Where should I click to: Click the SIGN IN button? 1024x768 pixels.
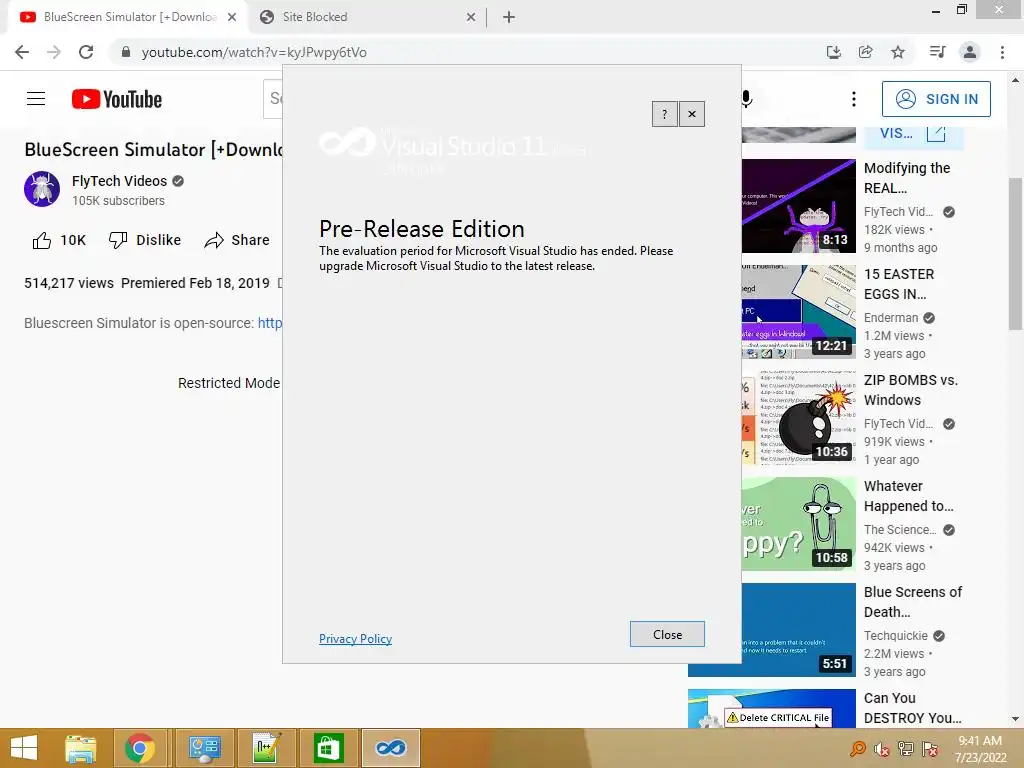(x=936, y=99)
